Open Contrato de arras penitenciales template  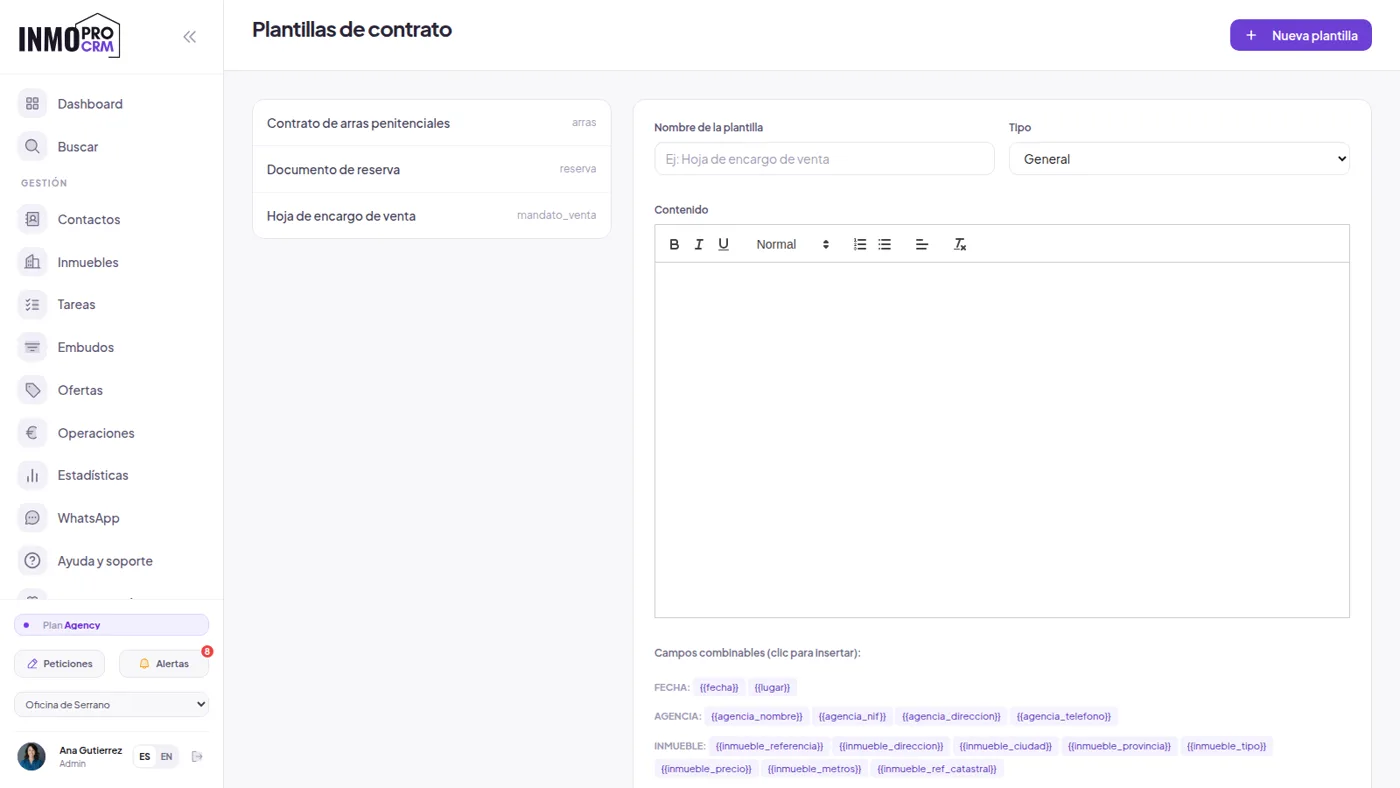point(432,123)
